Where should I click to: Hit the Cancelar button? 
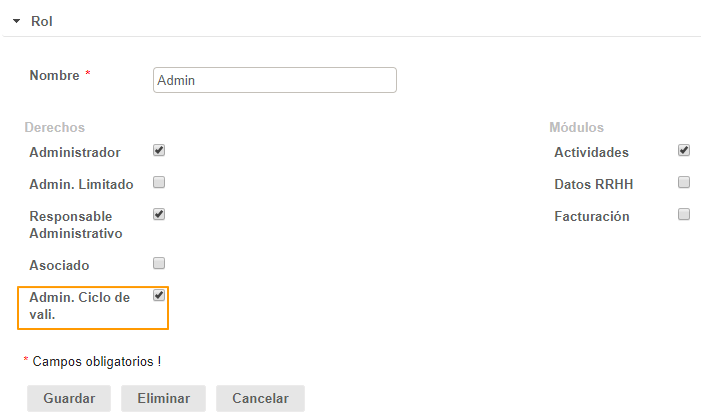tap(260, 398)
